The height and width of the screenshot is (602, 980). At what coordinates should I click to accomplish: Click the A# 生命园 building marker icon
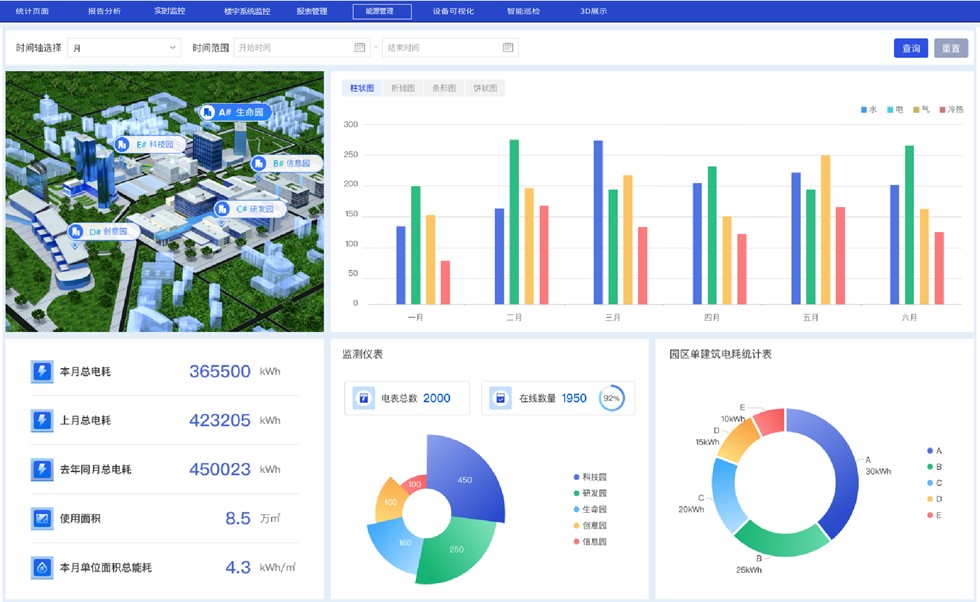(x=208, y=113)
